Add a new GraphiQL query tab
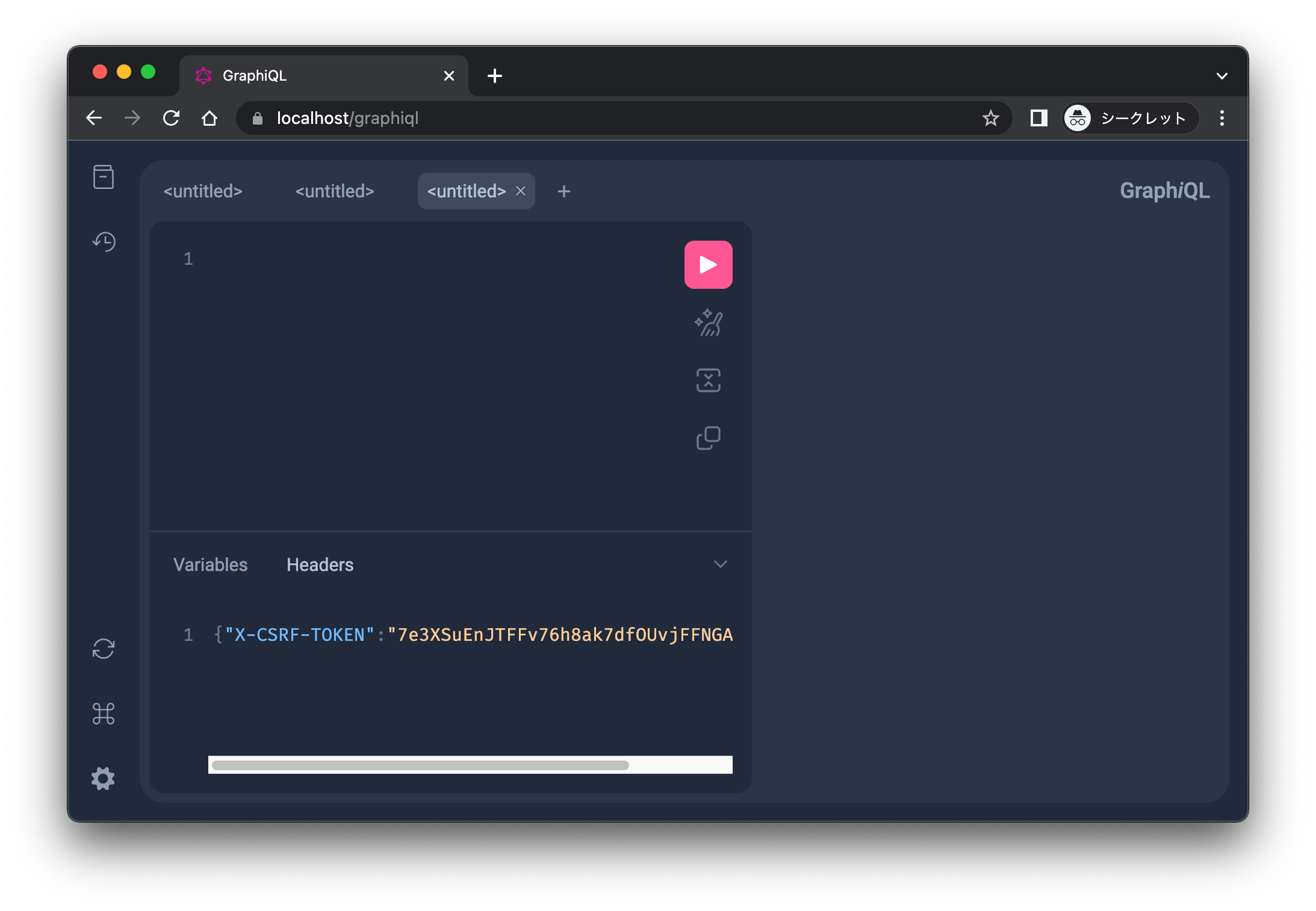1316x911 pixels. tap(564, 191)
